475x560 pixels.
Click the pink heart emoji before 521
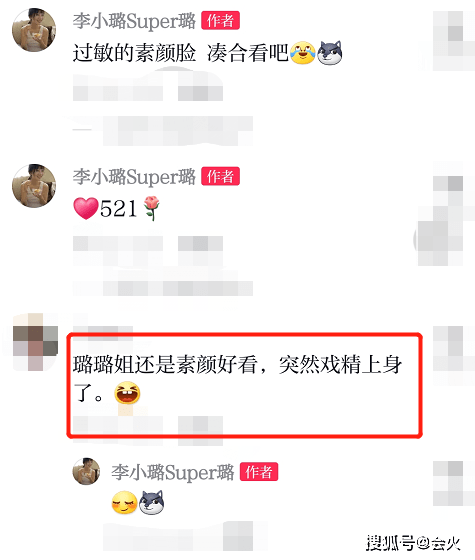86,208
